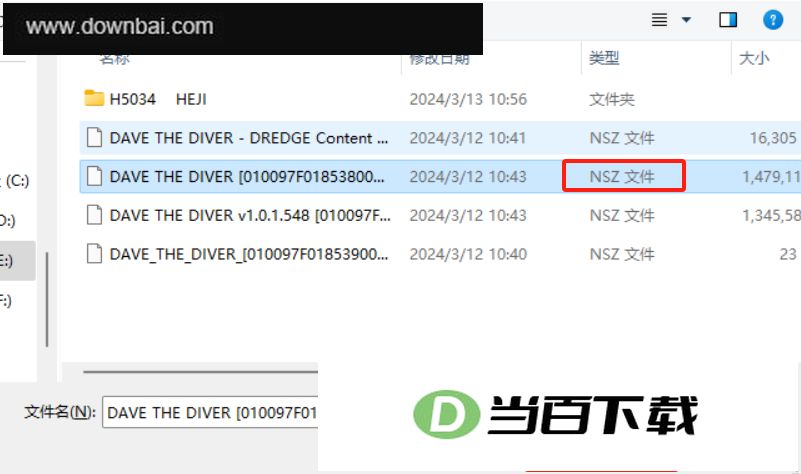Select the C: drive in sidebar
801x474 pixels.
pyautogui.click(x=16, y=181)
